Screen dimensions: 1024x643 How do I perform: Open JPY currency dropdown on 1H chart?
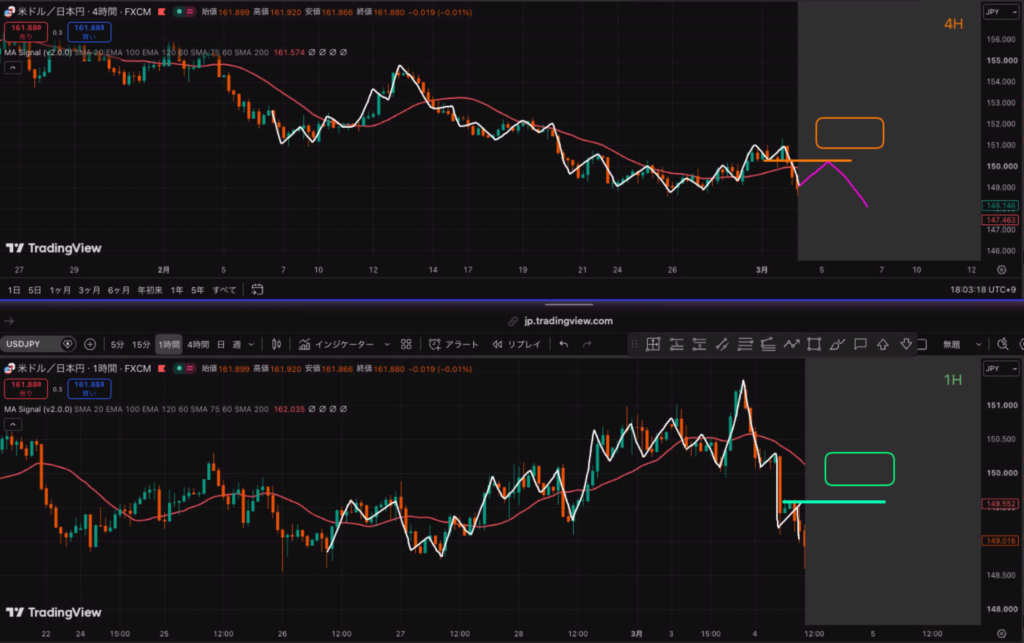tap(1001, 369)
